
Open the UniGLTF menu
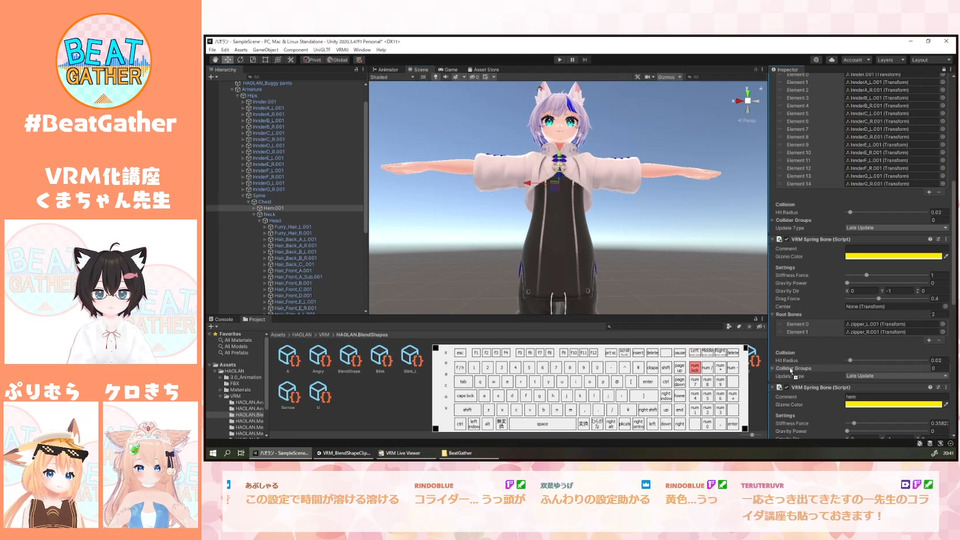click(x=321, y=50)
